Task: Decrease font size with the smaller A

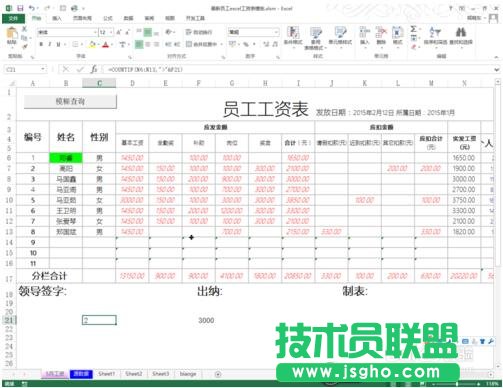Action: click(x=127, y=32)
